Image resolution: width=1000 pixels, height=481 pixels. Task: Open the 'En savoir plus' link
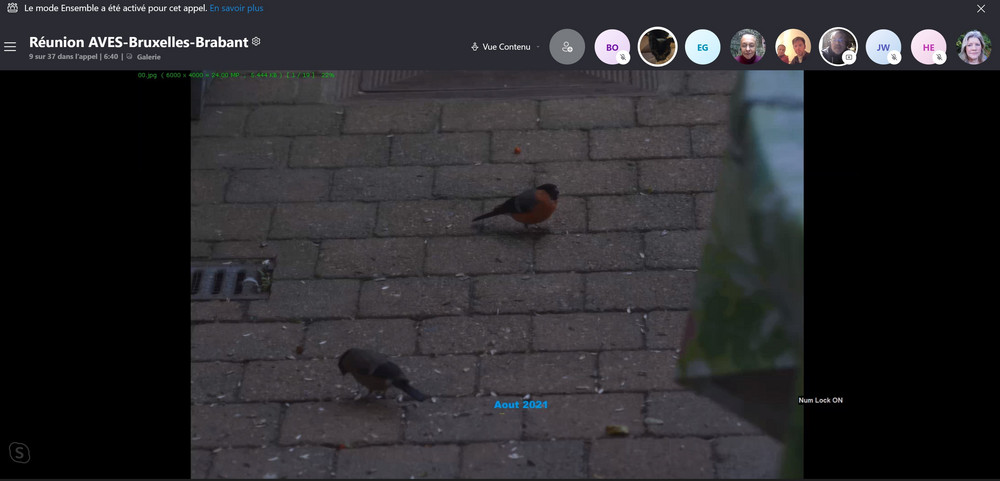[x=236, y=8]
